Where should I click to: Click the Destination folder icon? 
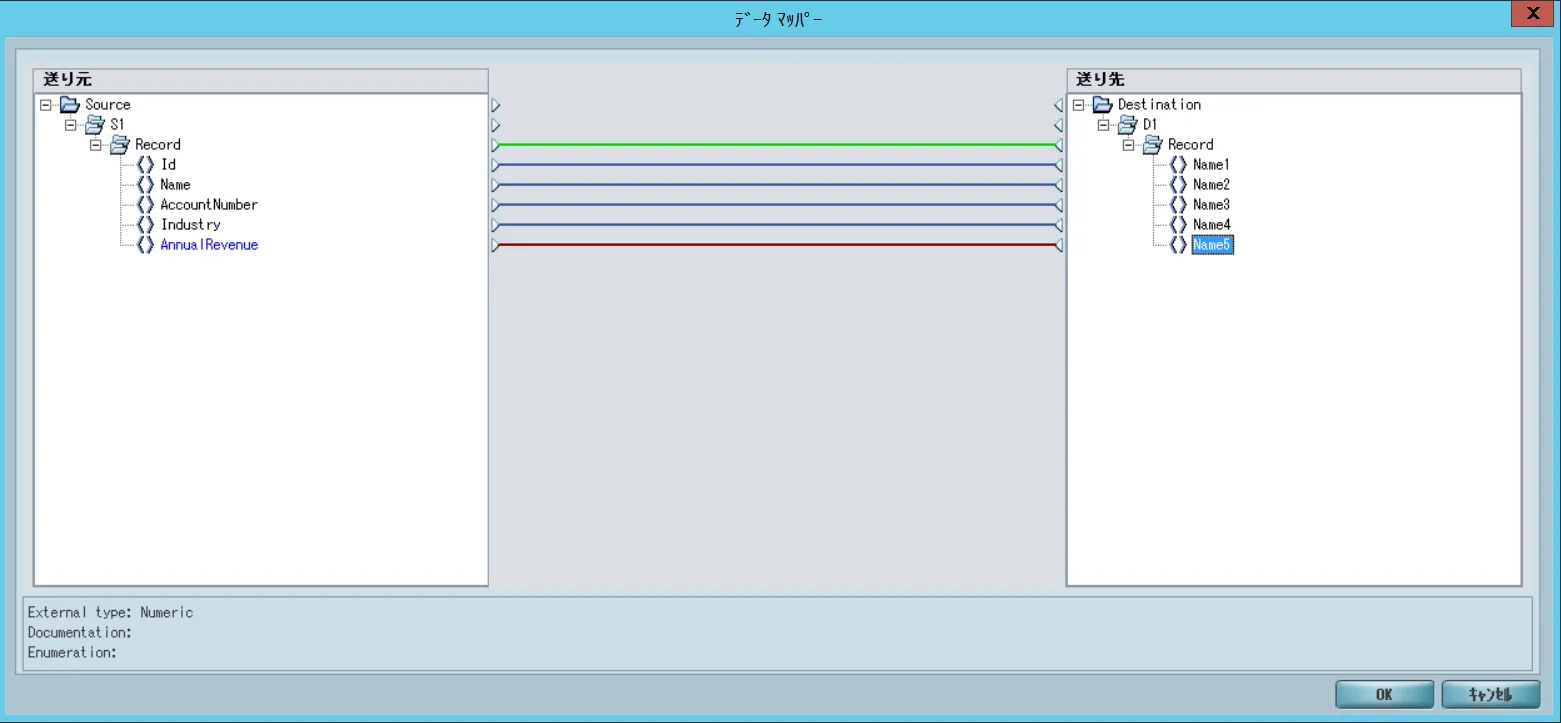(1102, 105)
